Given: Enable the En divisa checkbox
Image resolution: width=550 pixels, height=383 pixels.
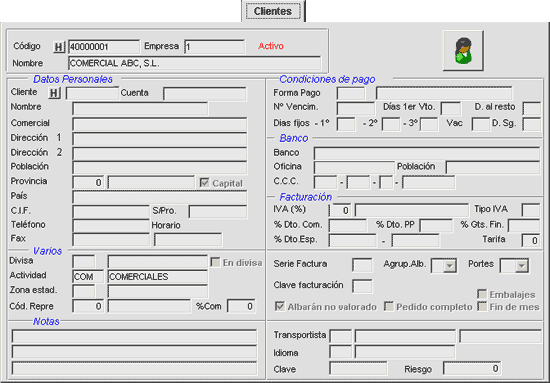Looking at the screenshot, I should pos(215,262).
